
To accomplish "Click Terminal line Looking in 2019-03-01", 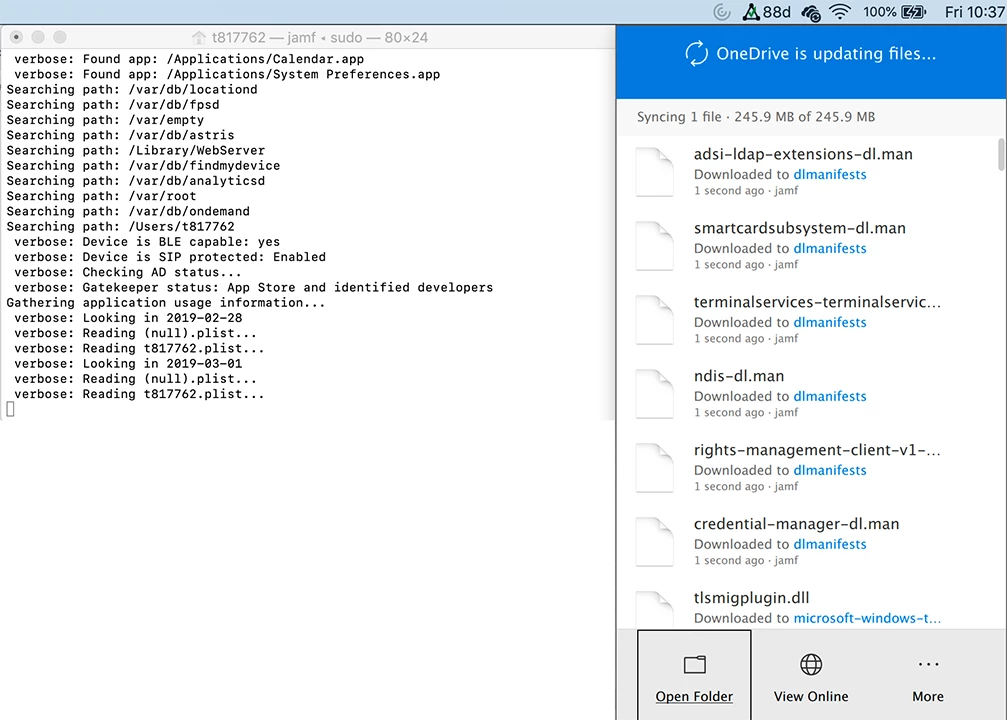I will click(128, 364).
